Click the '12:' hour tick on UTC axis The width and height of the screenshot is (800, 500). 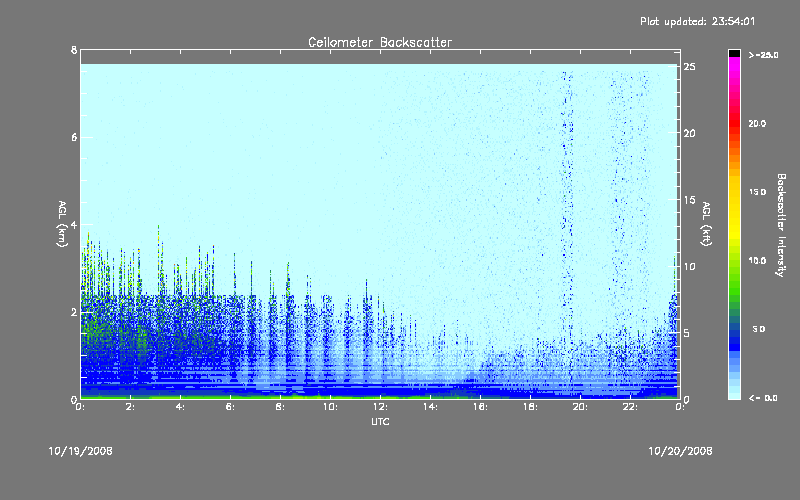(380, 407)
